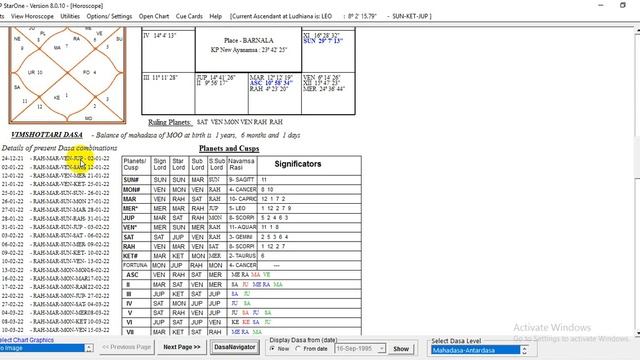Image resolution: width=640 pixels, height=360 pixels.
Task: Click the Show button
Action: click(401, 349)
